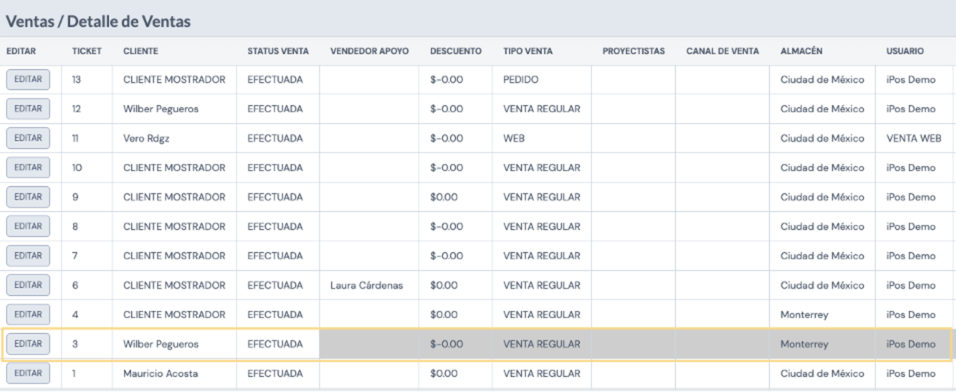Sort by STATUS VENTA header

(x=278, y=51)
